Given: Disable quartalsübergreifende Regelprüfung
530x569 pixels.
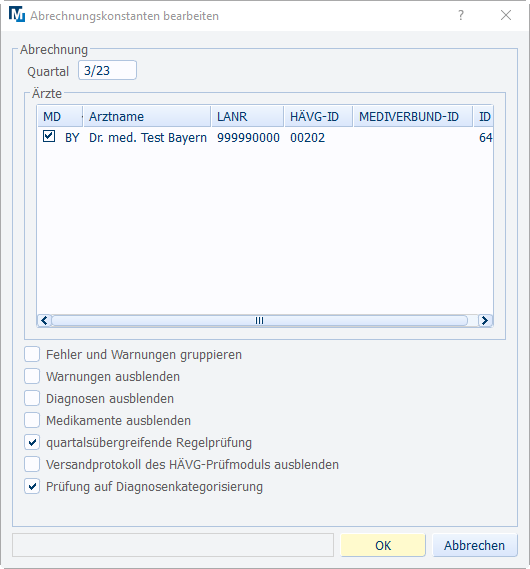Looking at the screenshot, I should coord(32,442).
